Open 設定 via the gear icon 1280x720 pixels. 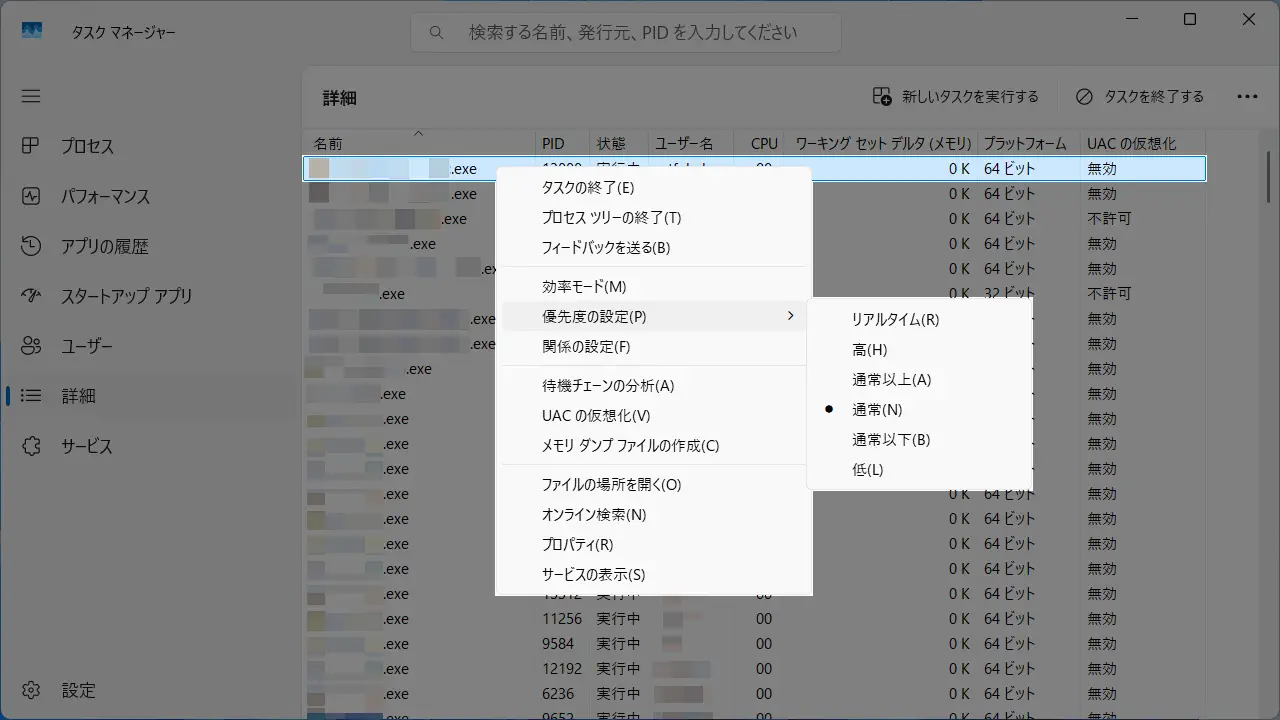31,690
